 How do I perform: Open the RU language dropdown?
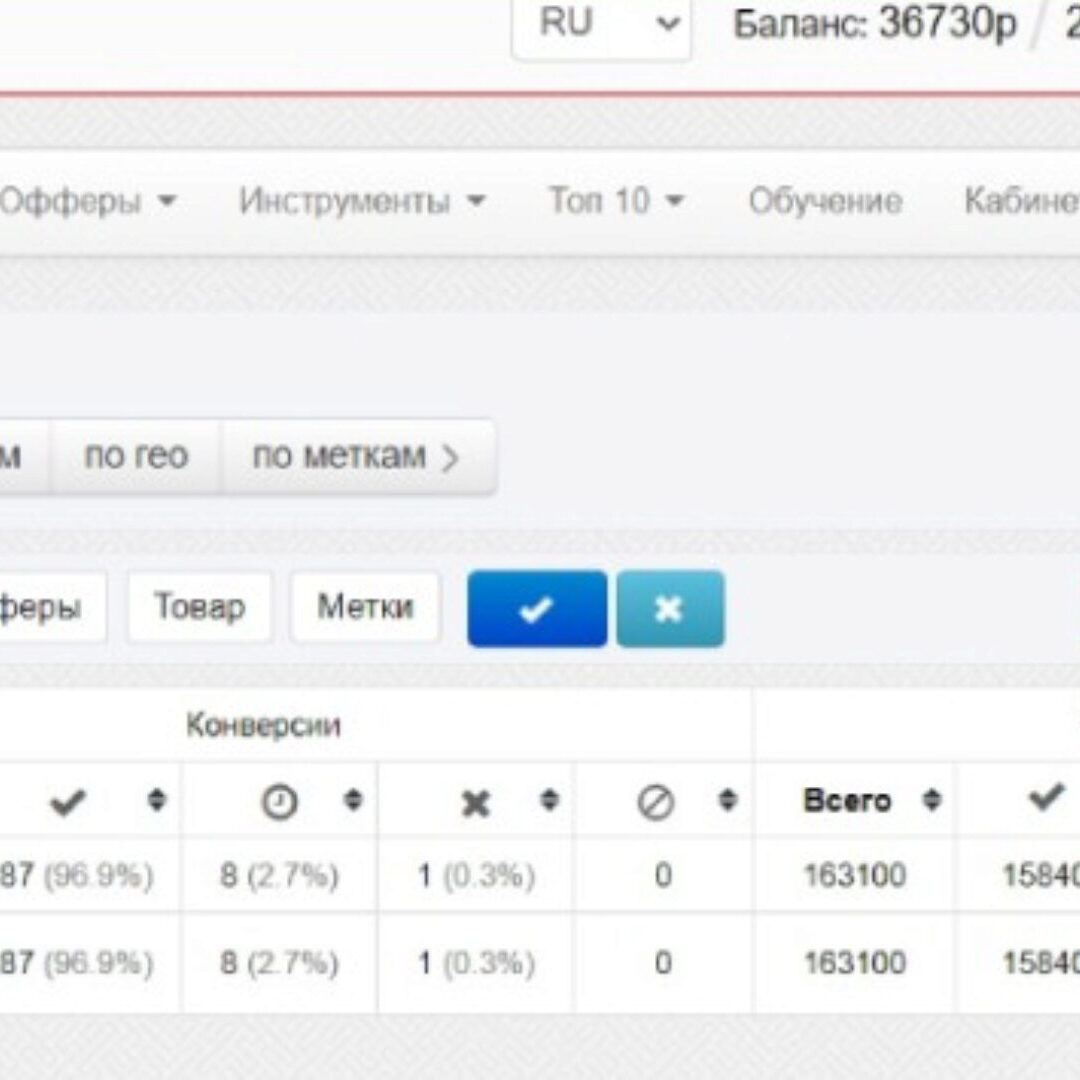(x=601, y=24)
